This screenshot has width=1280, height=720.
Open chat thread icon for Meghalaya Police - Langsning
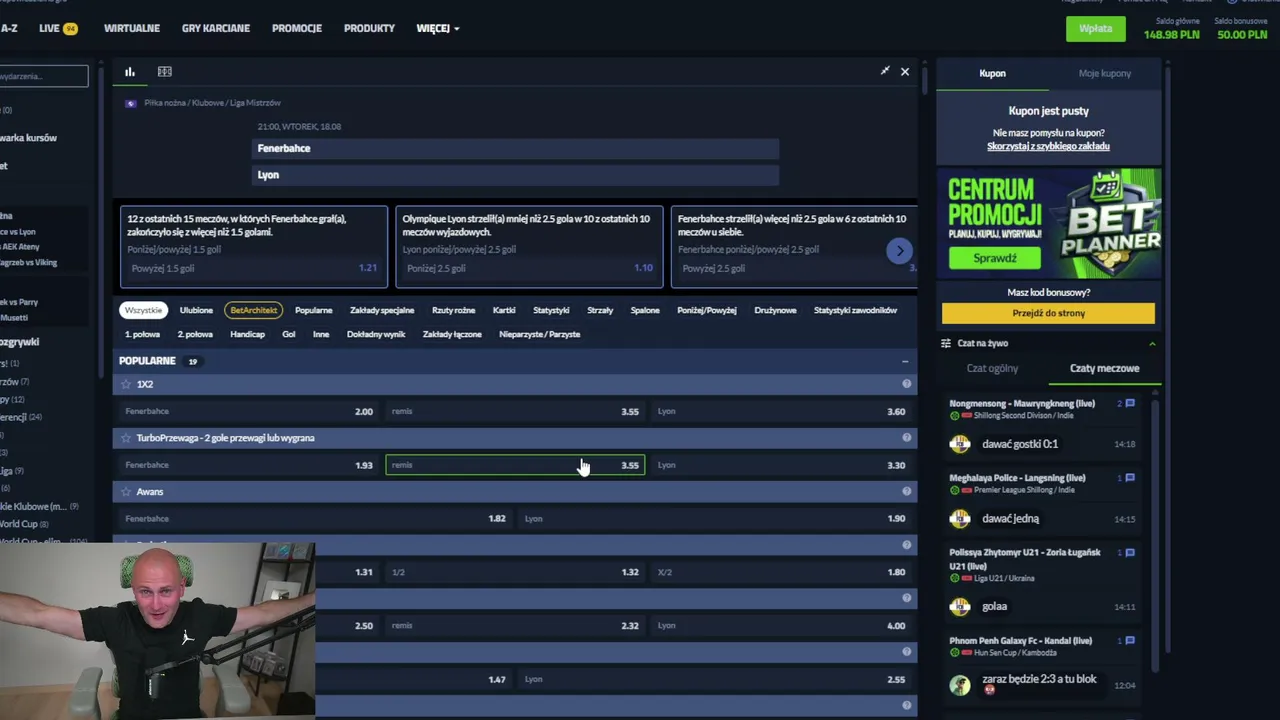1130,478
